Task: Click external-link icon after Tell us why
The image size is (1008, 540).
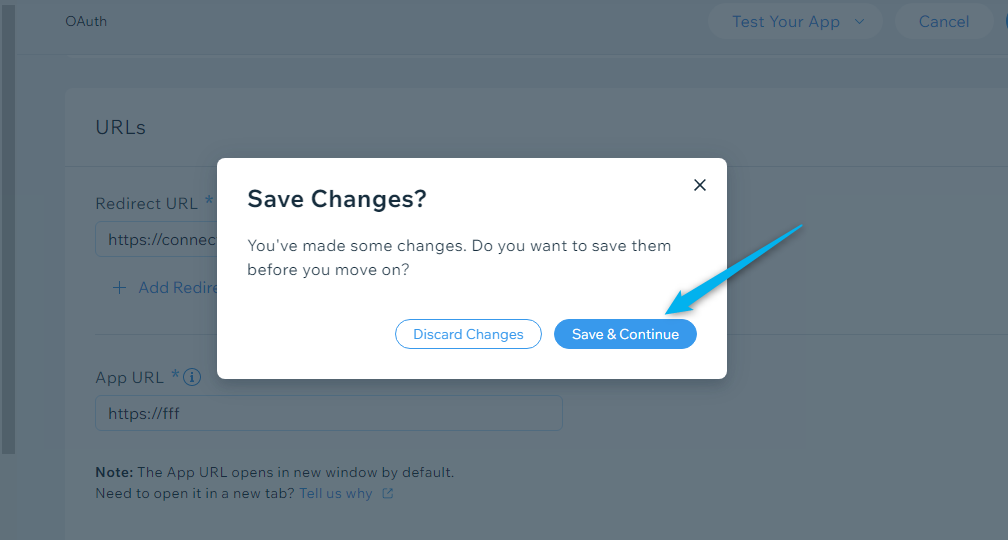Action: click(388, 493)
